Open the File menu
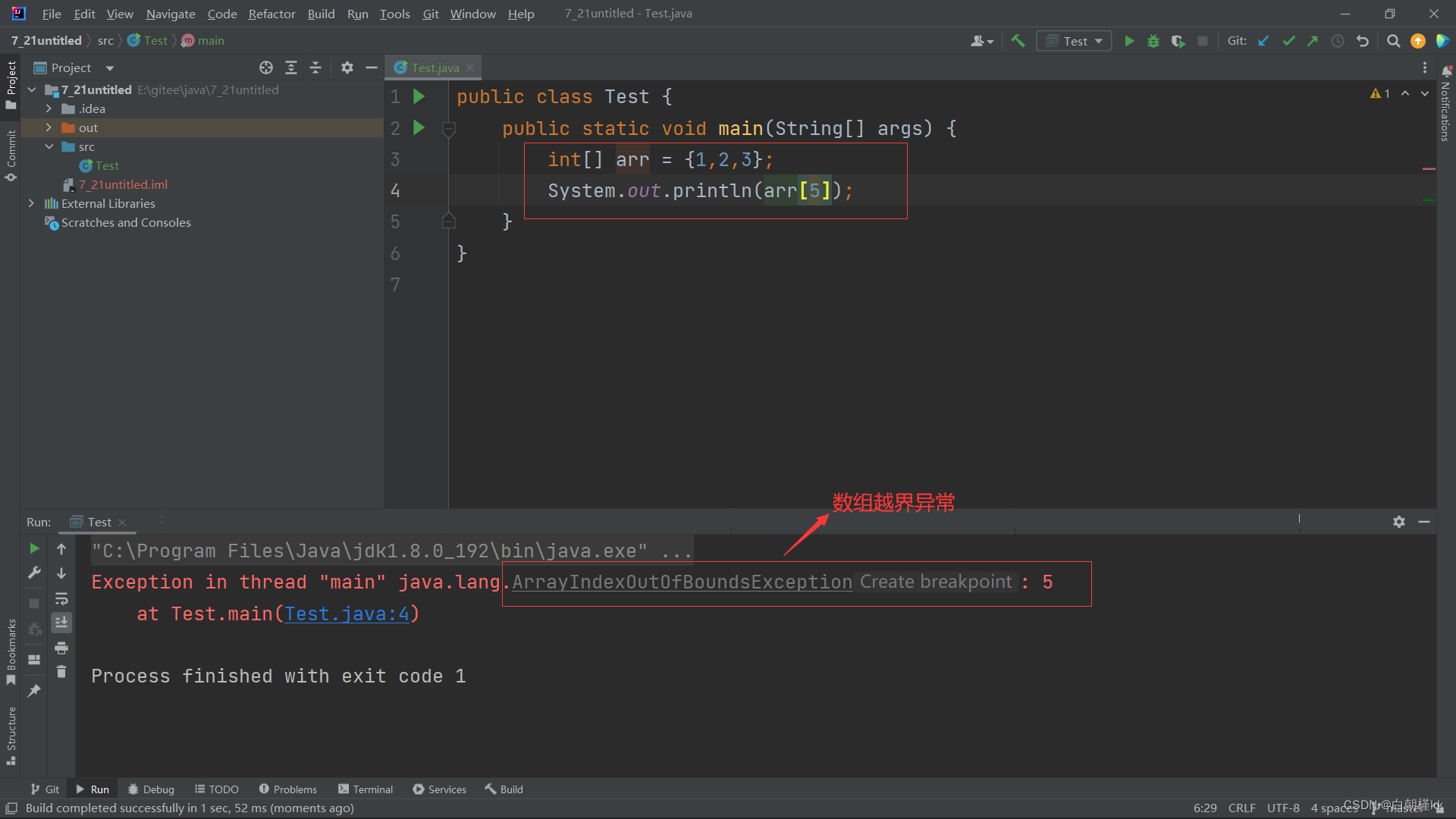The image size is (1456, 819). [52, 14]
